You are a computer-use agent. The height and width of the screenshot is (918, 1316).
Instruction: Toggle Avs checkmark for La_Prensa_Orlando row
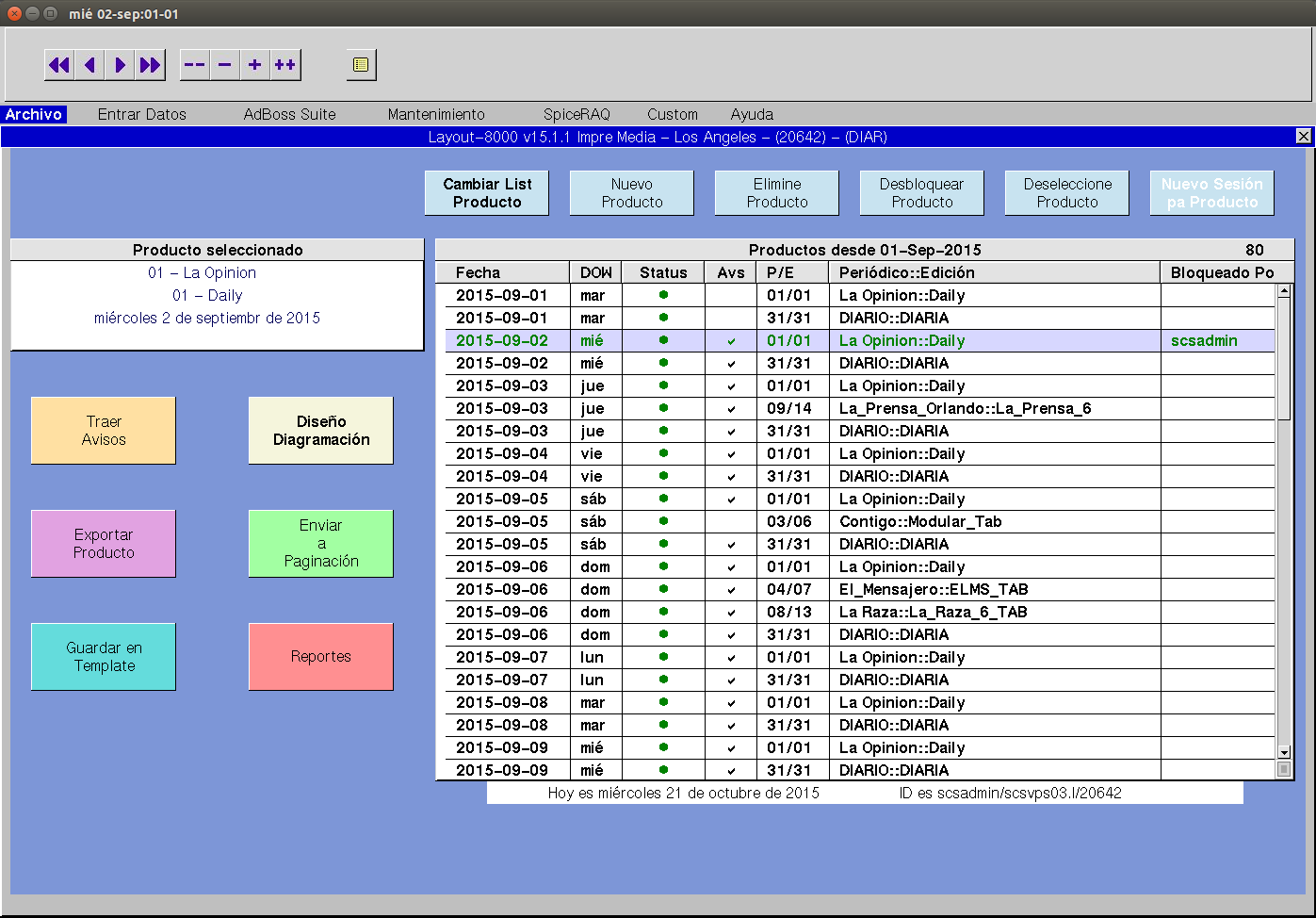tap(731, 409)
